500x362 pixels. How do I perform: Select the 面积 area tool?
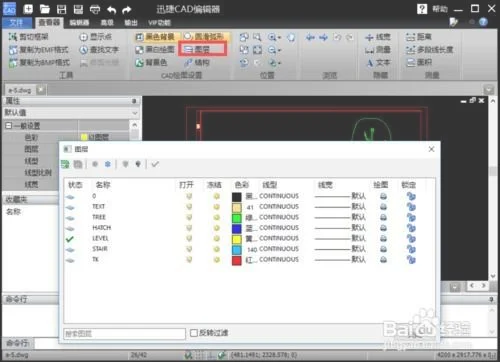coord(419,62)
